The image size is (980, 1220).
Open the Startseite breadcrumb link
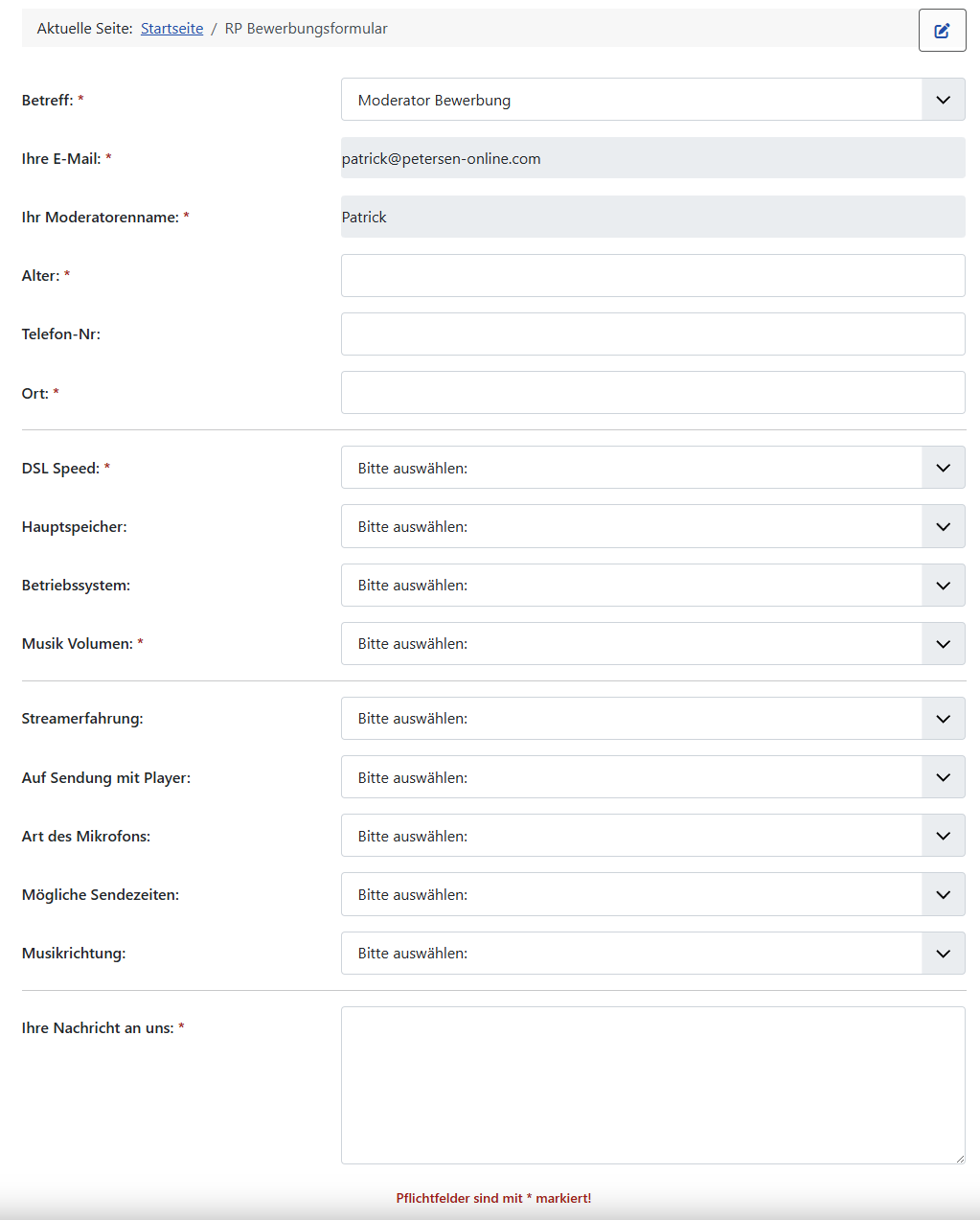click(x=171, y=28)
